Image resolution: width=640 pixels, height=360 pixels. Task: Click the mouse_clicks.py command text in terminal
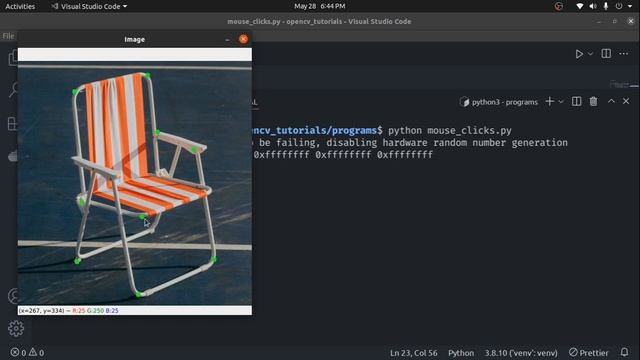pos(469,131)
